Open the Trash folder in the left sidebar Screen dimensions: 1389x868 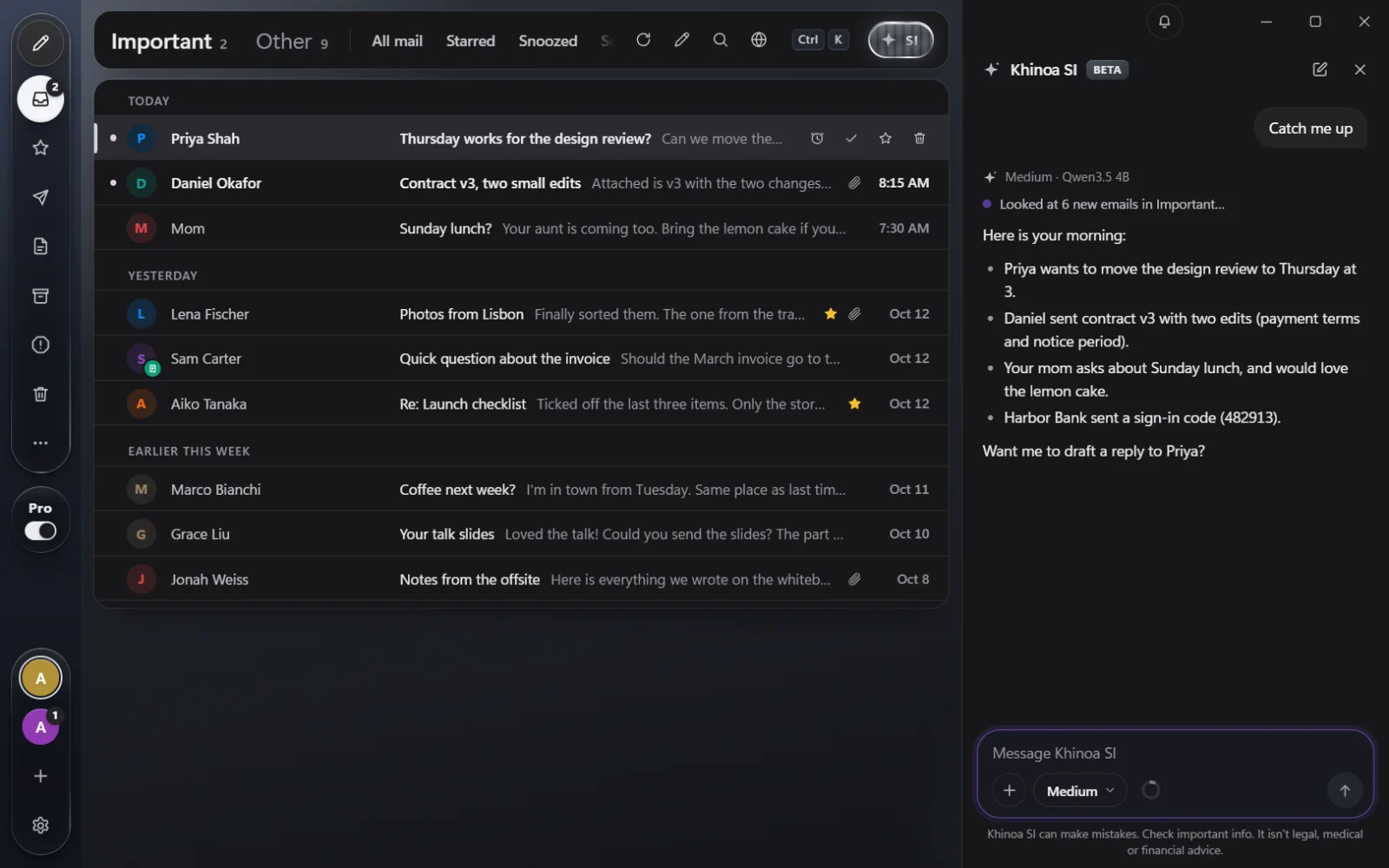click(x=41, y=394)
